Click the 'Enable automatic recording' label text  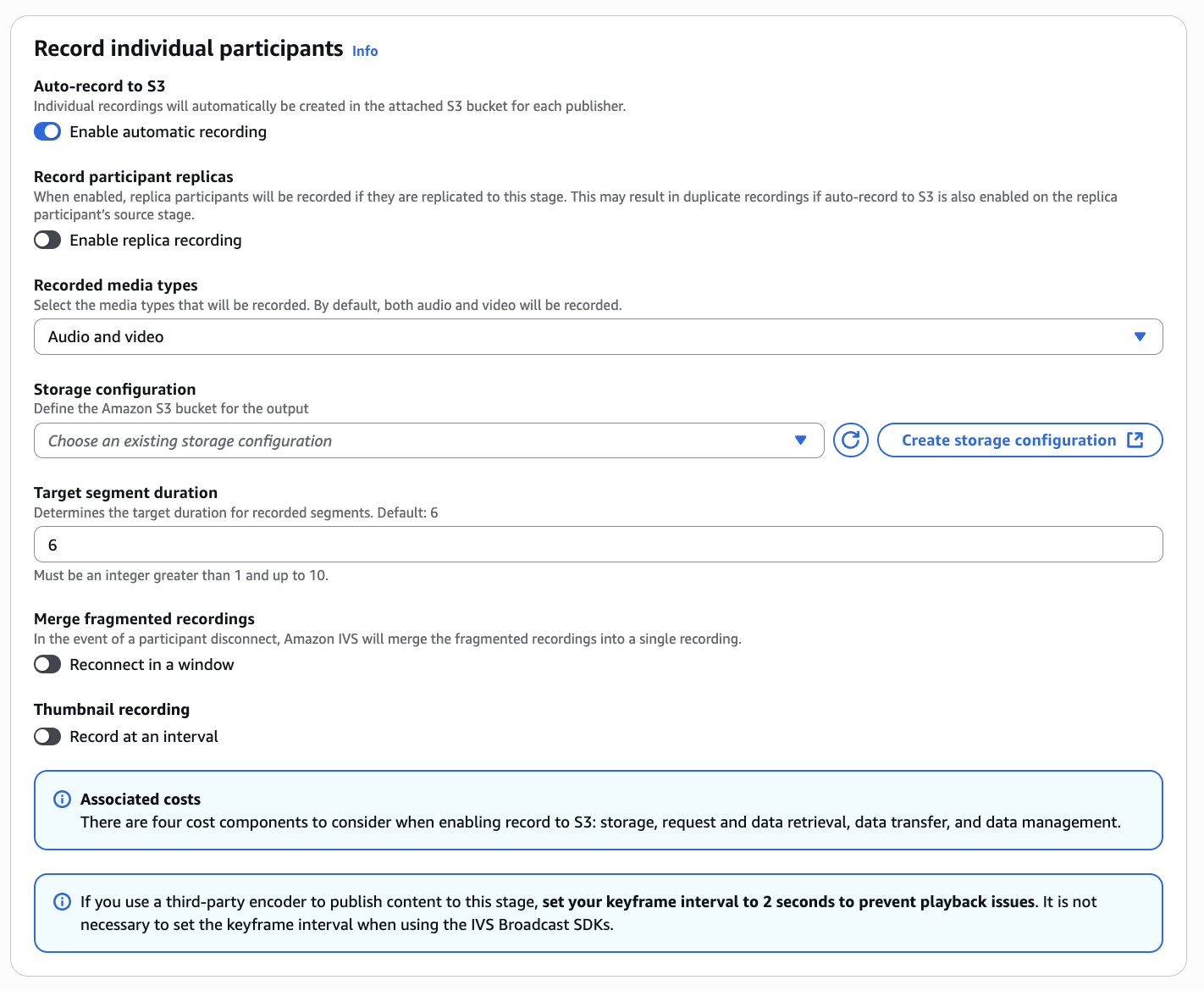[168, 131]
